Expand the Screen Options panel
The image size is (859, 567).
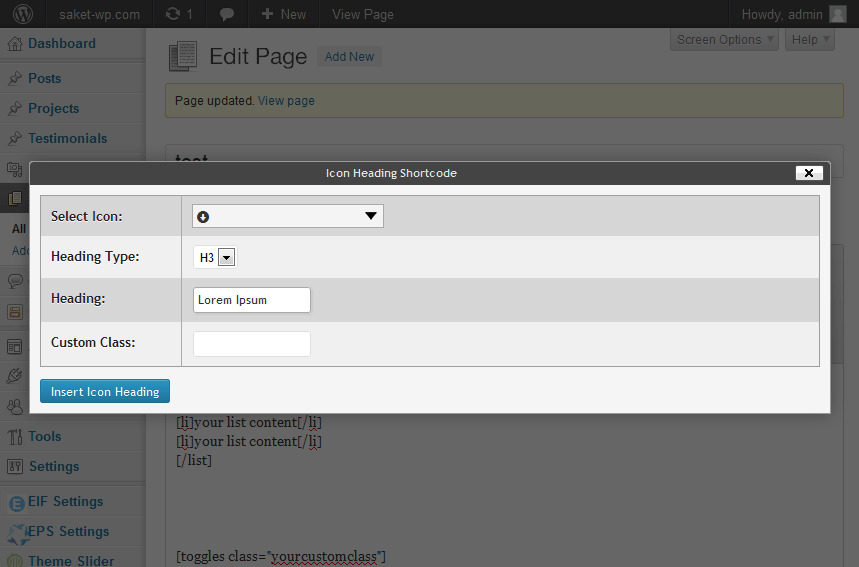[x=724, y=39]
